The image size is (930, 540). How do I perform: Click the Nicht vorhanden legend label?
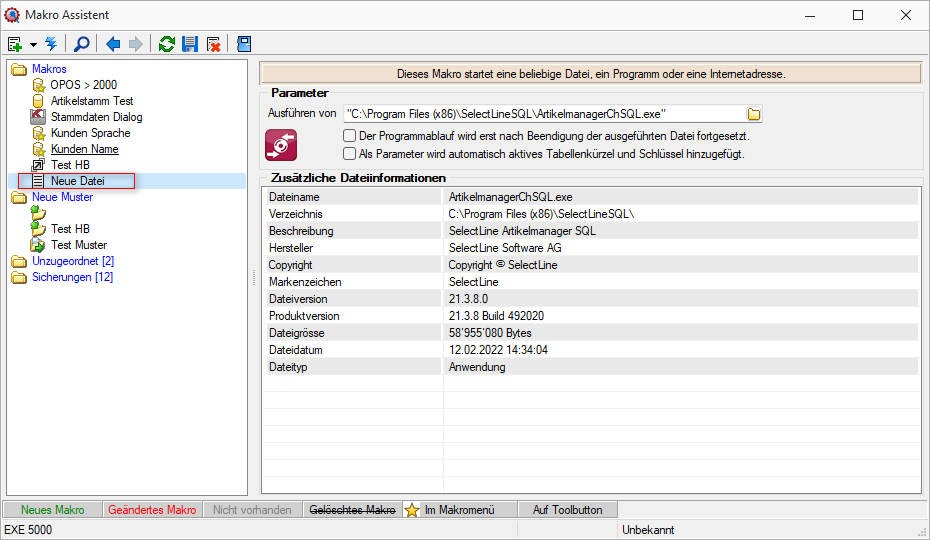252,510
